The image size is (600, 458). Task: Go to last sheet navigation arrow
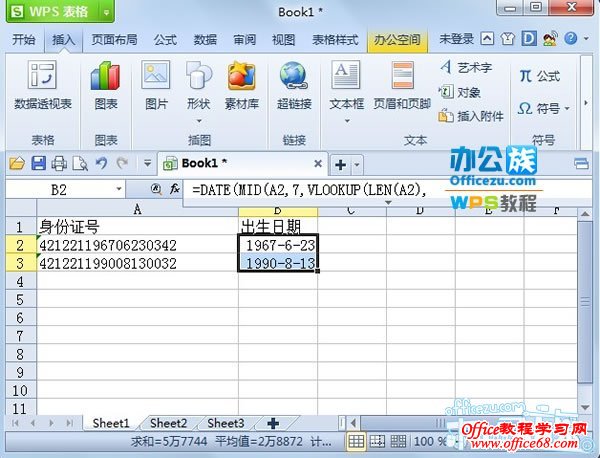(70, 423)
